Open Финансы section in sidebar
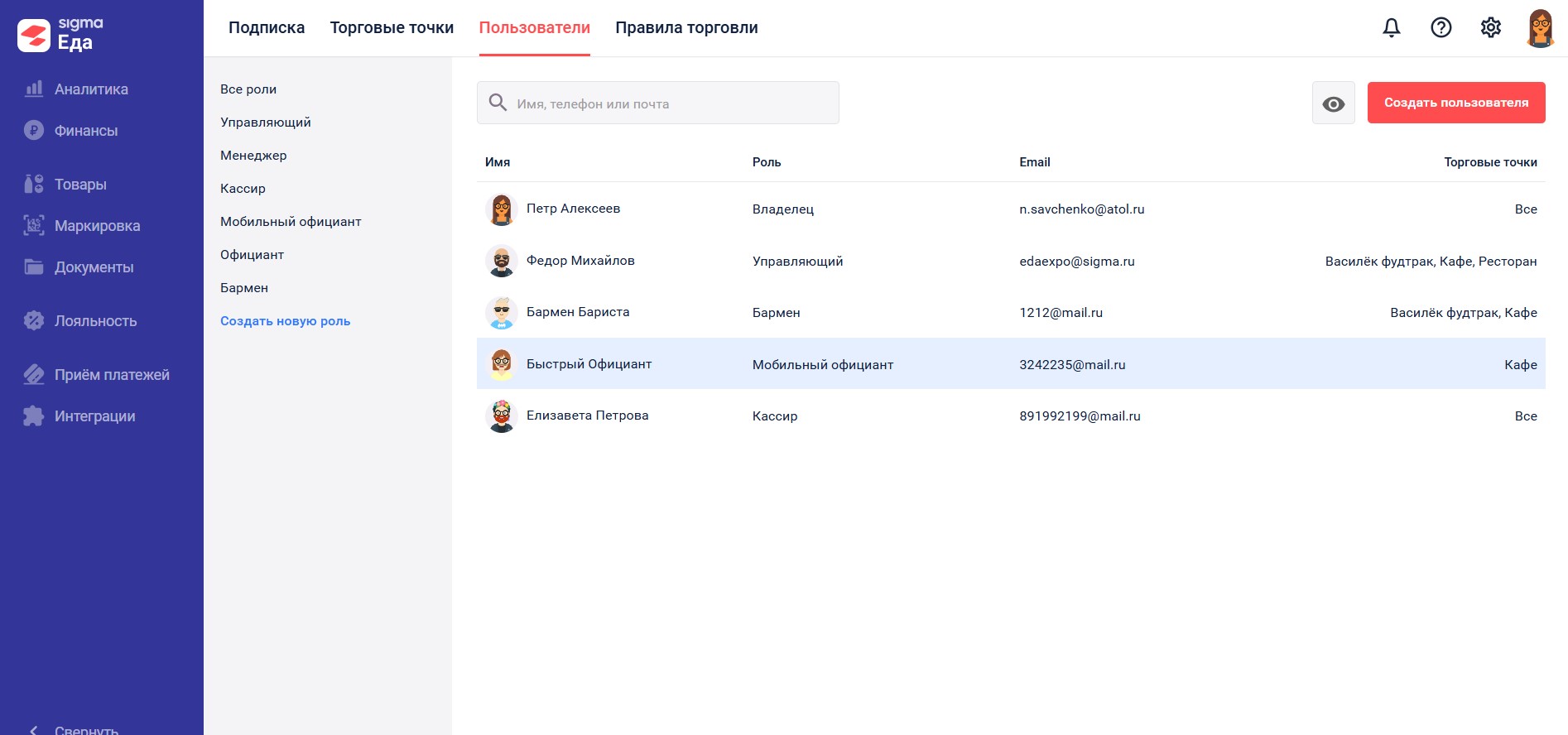Image resolution: width=1568 pixels, height=735 pixels. point(86,131)
